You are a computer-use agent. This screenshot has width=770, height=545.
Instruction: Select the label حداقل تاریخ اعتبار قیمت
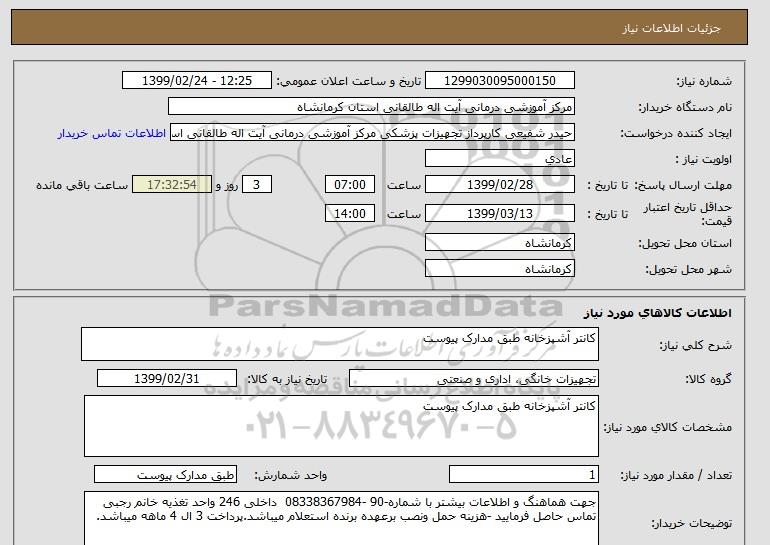coord(688,214)
